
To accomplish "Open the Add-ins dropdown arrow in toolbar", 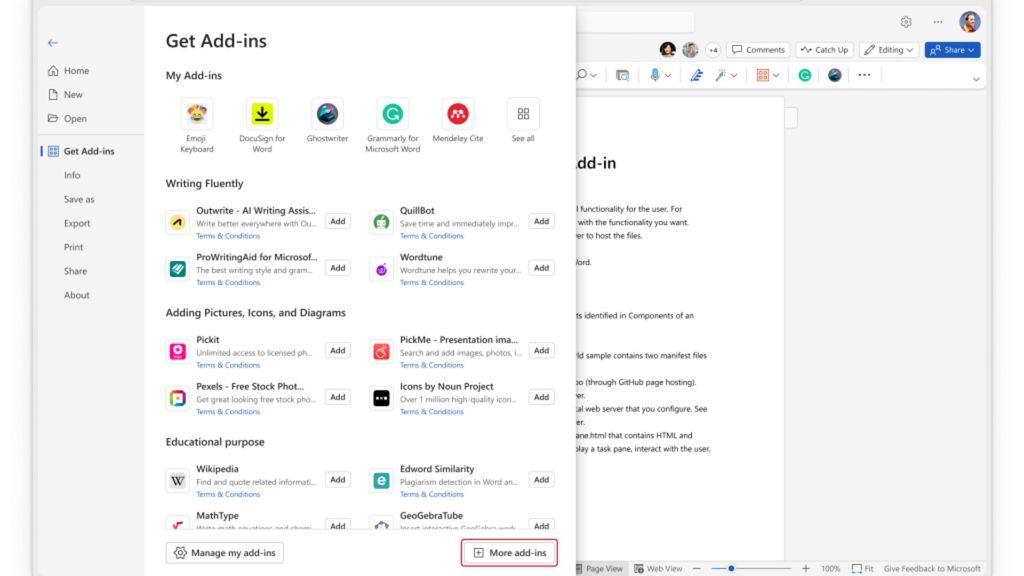I will coord(776,74).
